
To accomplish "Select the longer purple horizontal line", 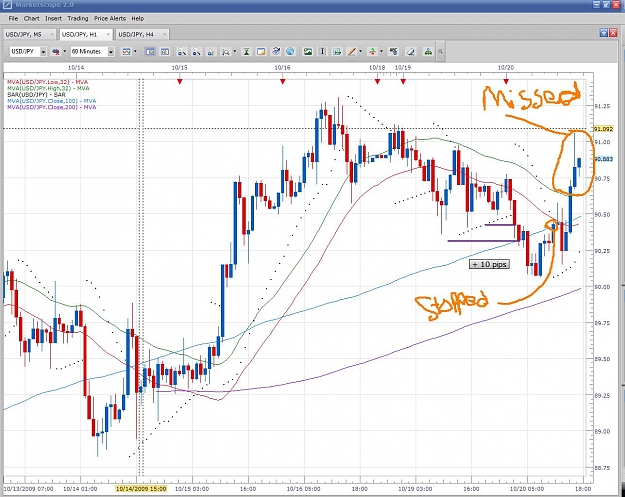I will (x=483, y=241).
